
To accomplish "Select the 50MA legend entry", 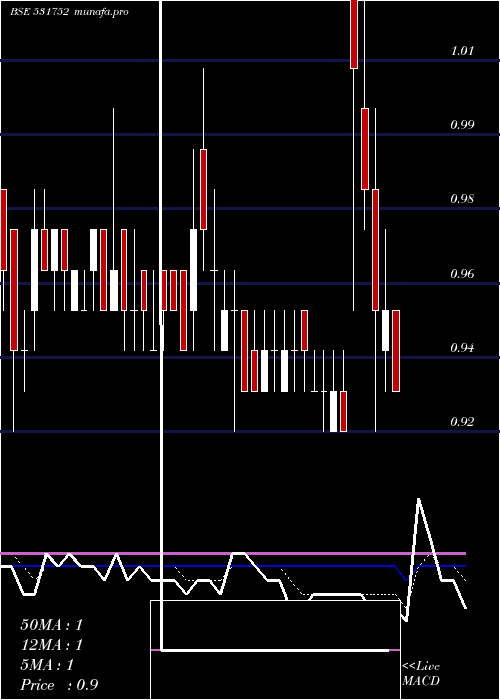I will point(51,625).
